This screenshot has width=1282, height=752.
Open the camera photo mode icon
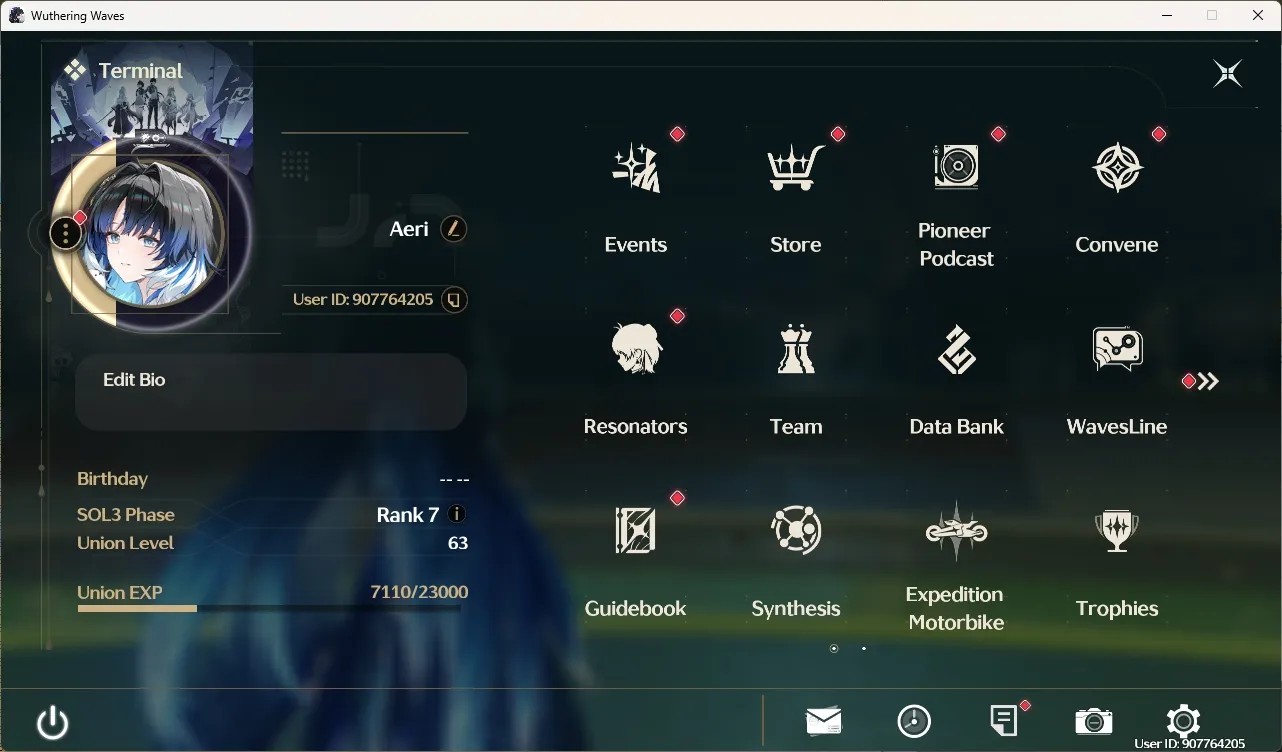coord(1093,720)
